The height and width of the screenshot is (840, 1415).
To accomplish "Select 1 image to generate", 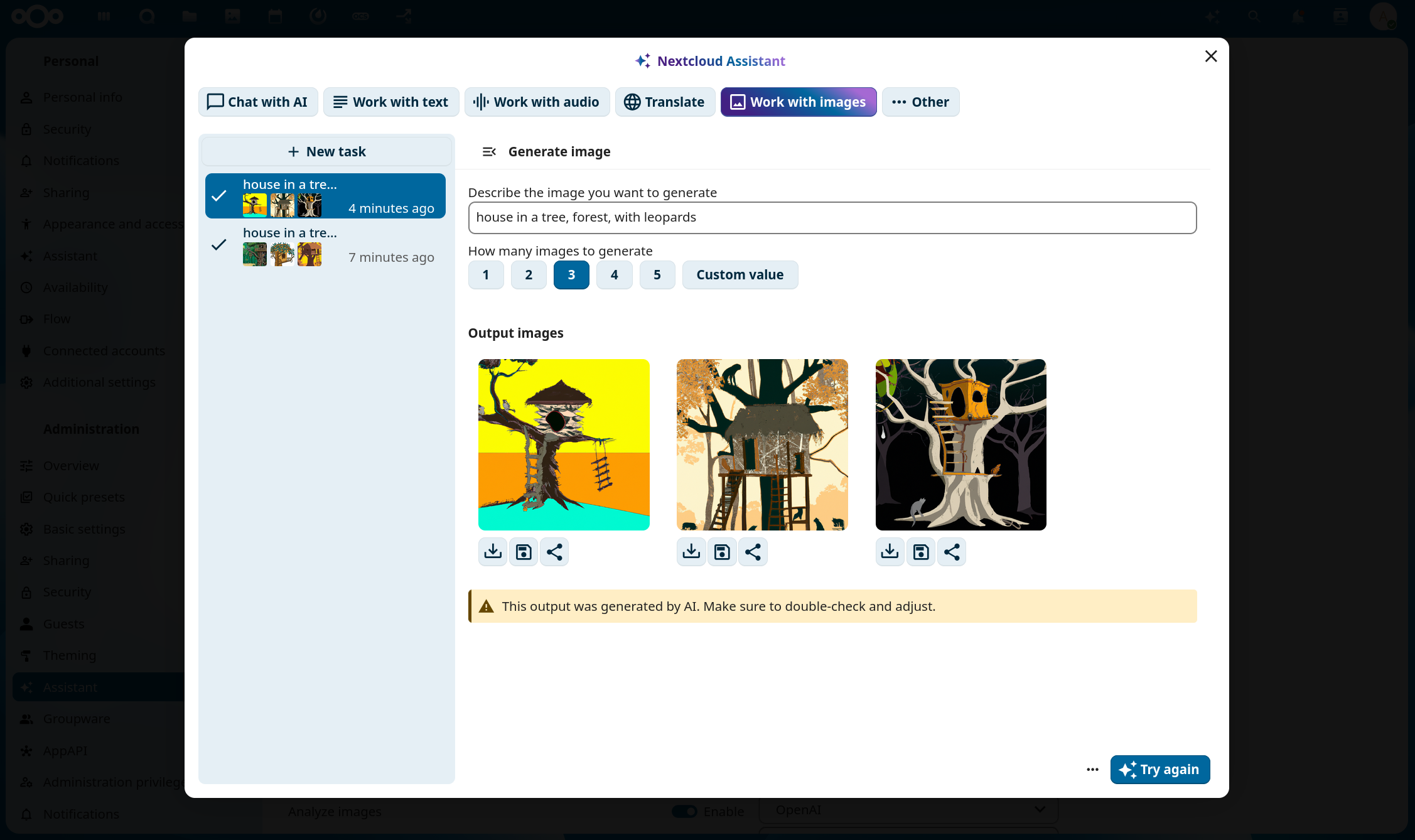I will pyautogui.click(x=485, y=275).
